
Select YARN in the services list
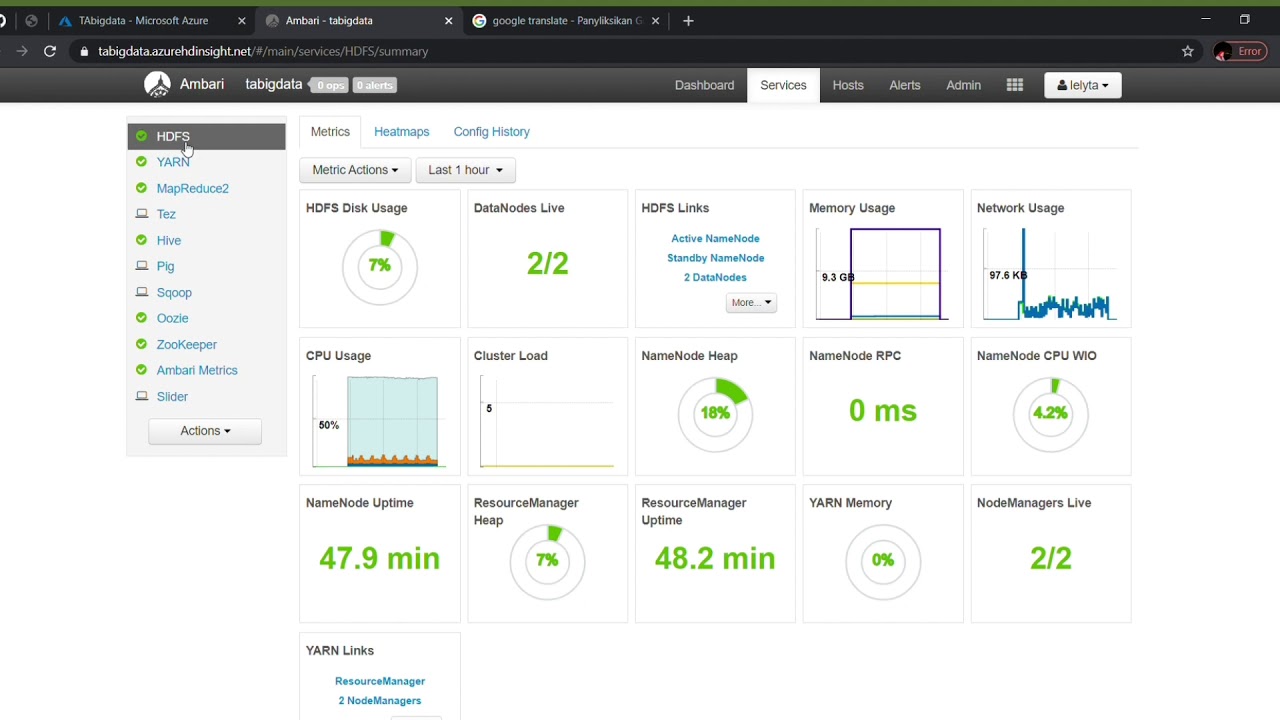(173, 162)
